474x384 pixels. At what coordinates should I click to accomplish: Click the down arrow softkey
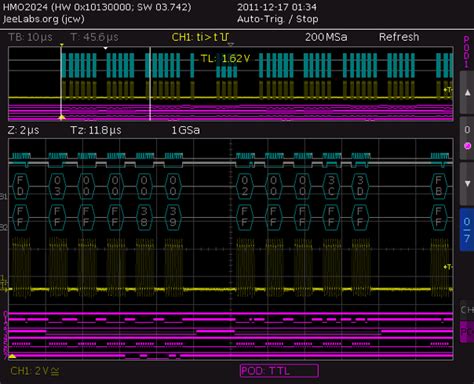(467, 184)
